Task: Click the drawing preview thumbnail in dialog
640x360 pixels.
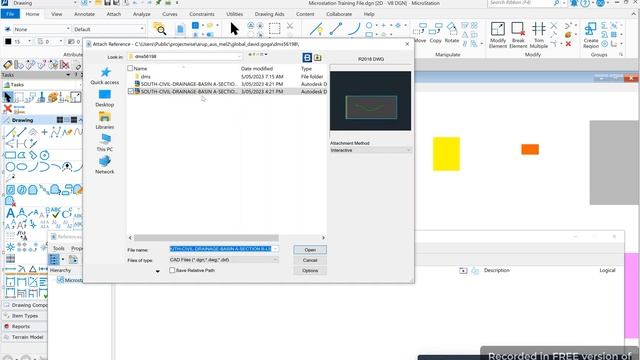Action: pyautogui.click(x=370, y=101)
